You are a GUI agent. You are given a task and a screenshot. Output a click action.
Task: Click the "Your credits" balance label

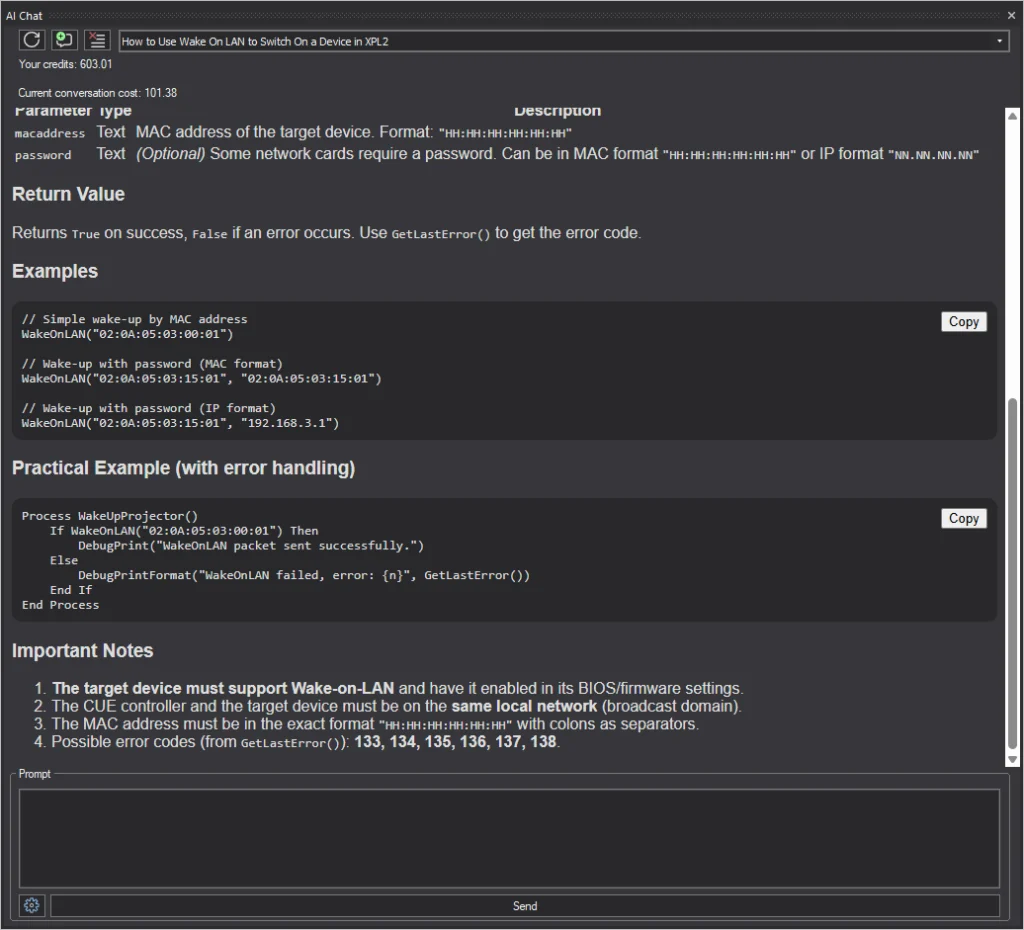(64, 65)
